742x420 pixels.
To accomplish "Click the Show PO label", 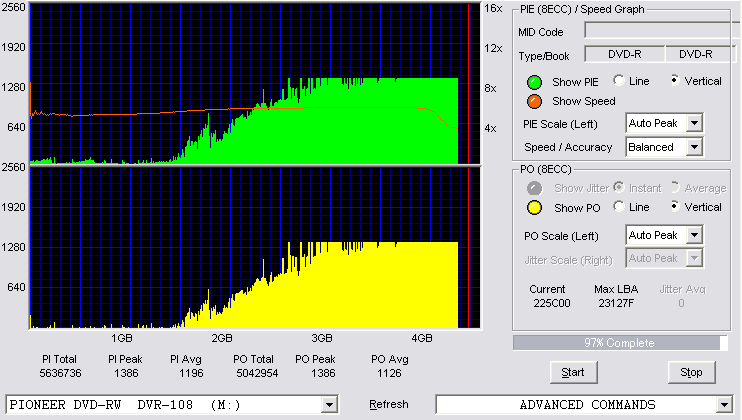I will pyautogui.click(x=577, y=208).
